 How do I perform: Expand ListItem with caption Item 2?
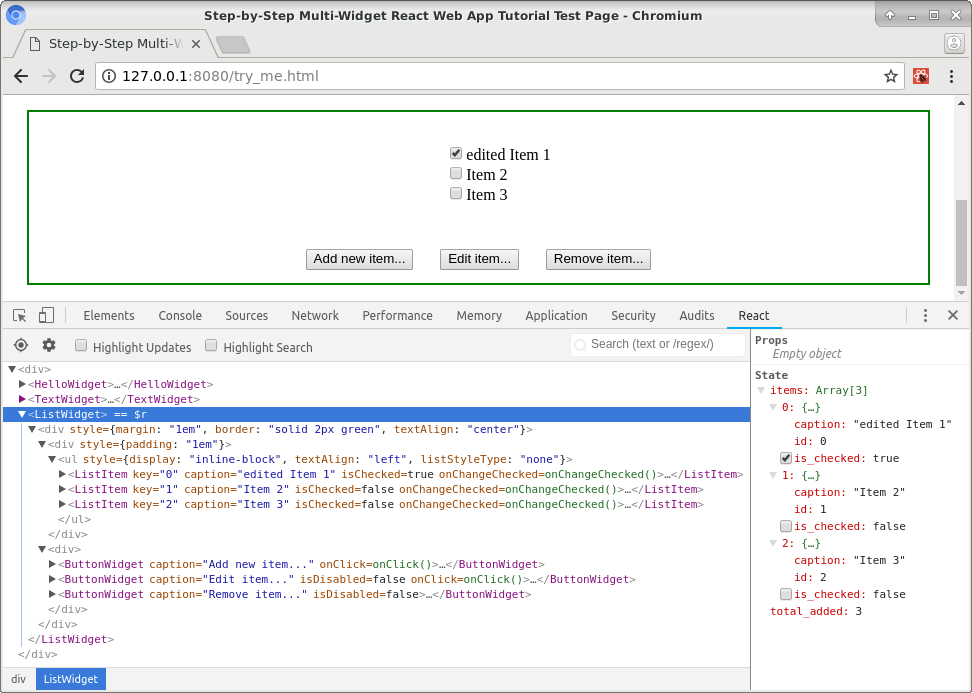click(x=62, y=489)
